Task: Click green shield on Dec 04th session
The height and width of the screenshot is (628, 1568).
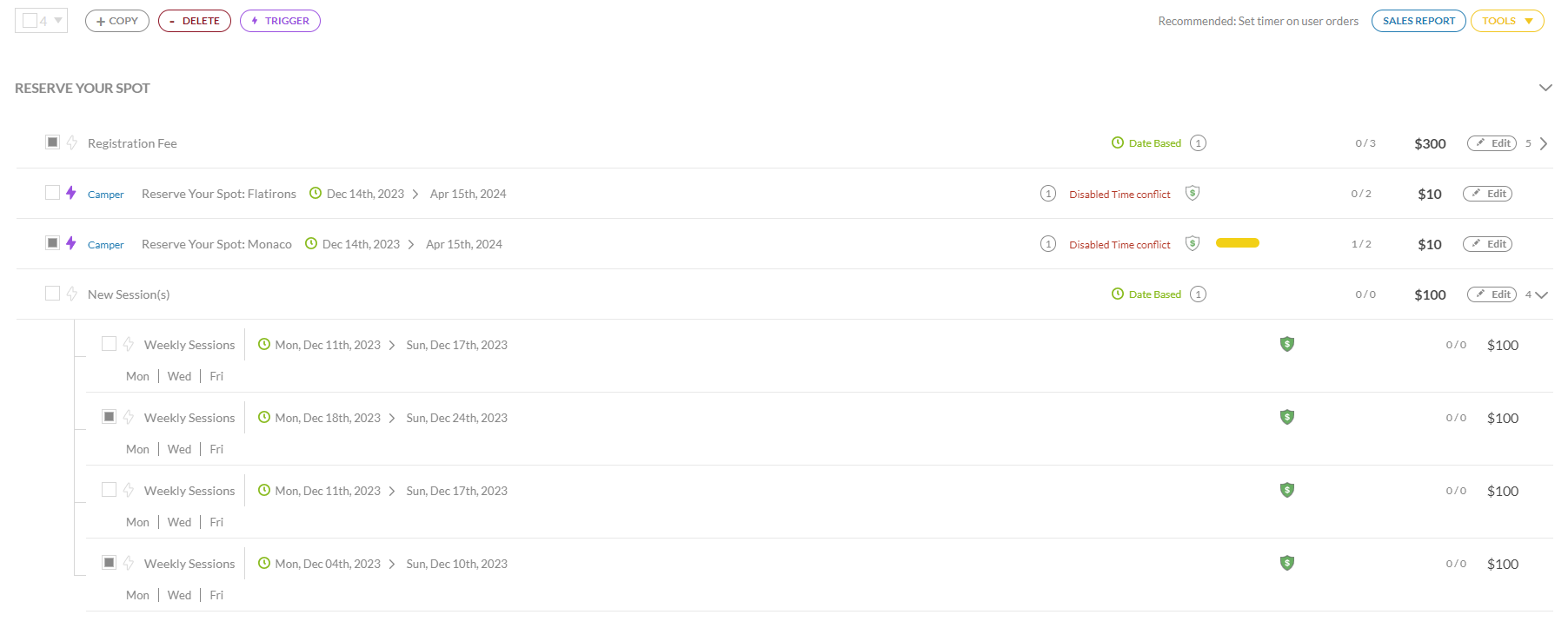Action: (1287, 563)
